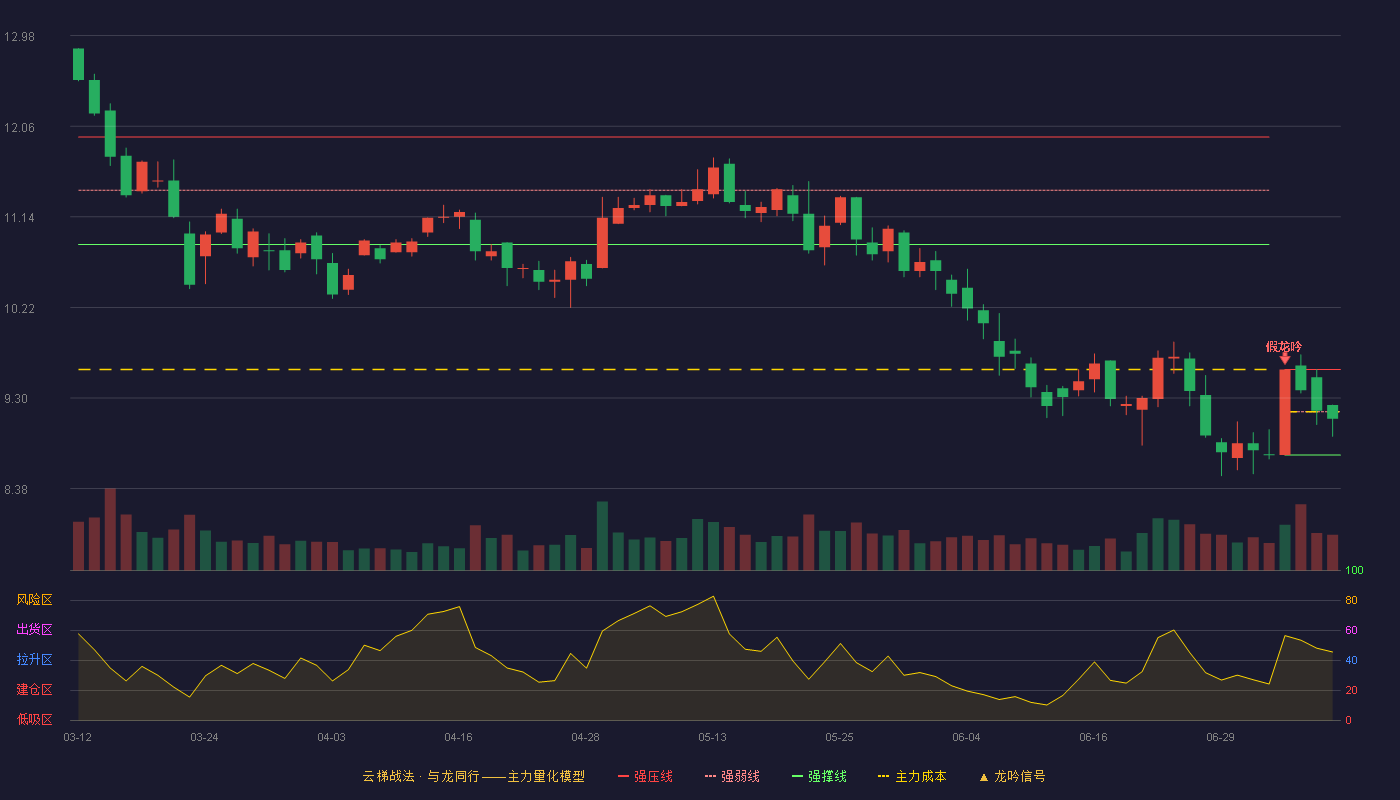Click the tallest green volume bar near 04-28
This screenshot has height=800, width=1400.
[602, 536]
